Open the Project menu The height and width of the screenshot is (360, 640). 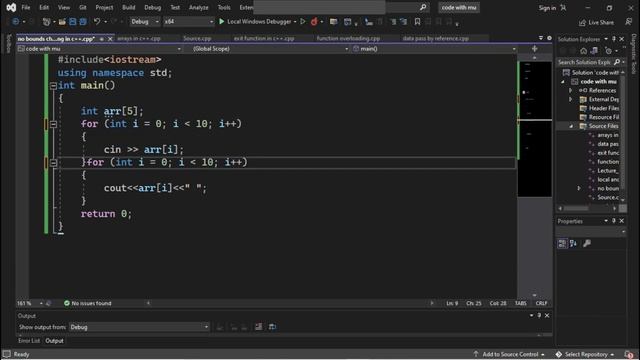(x=104, y=7)
